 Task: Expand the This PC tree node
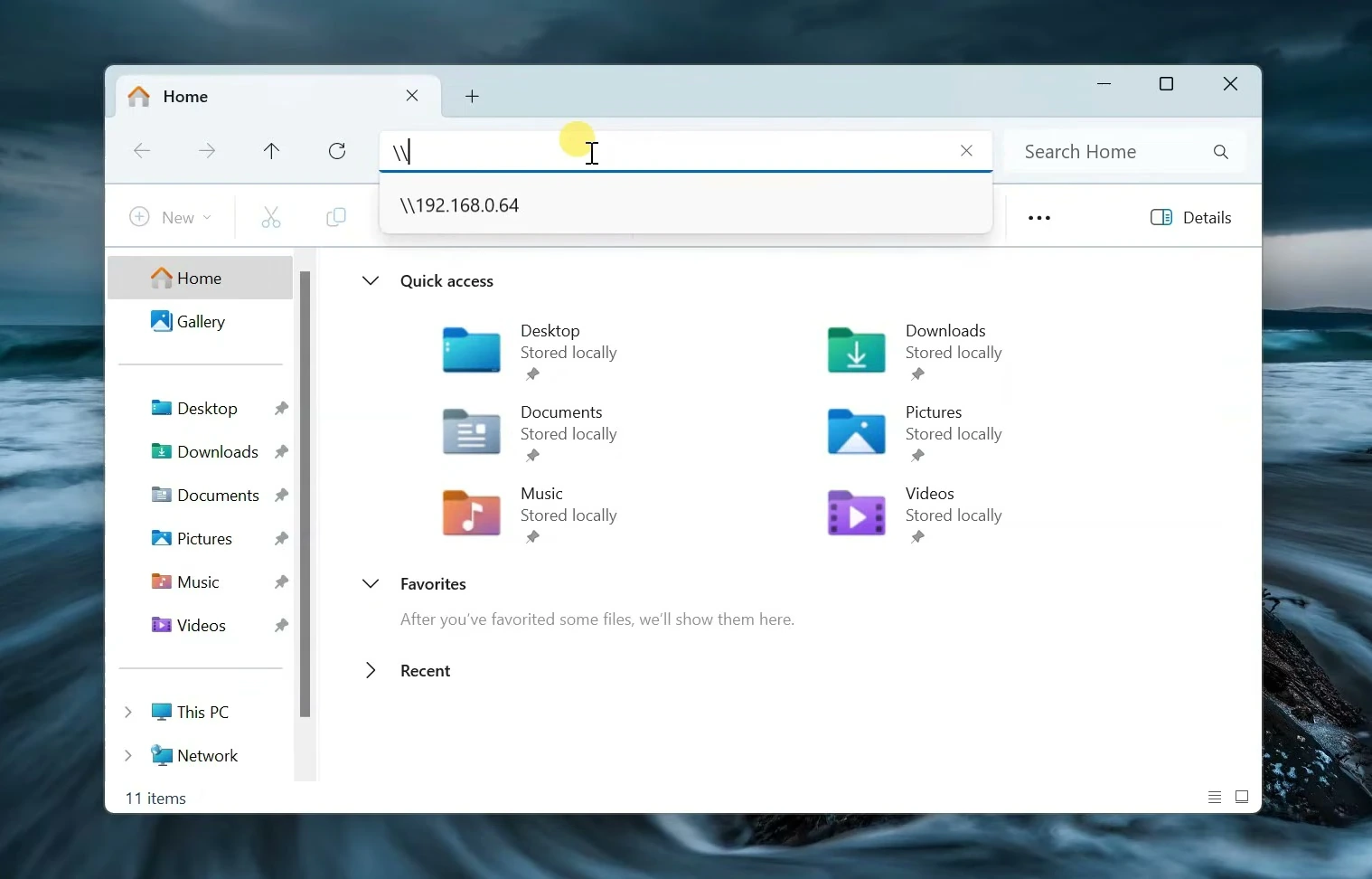[128, 713]
